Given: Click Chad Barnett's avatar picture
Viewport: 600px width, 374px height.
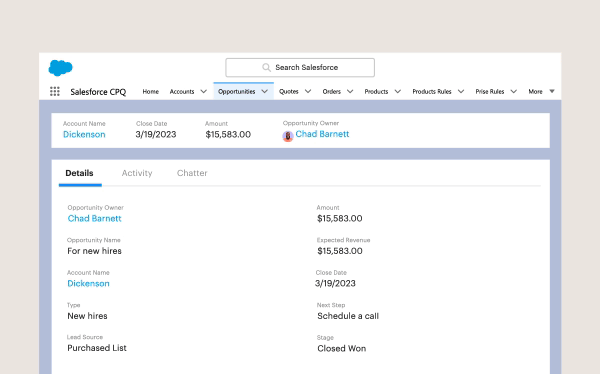Looking at the screenshot, I should pyautogui.click(x=288, y=136).
